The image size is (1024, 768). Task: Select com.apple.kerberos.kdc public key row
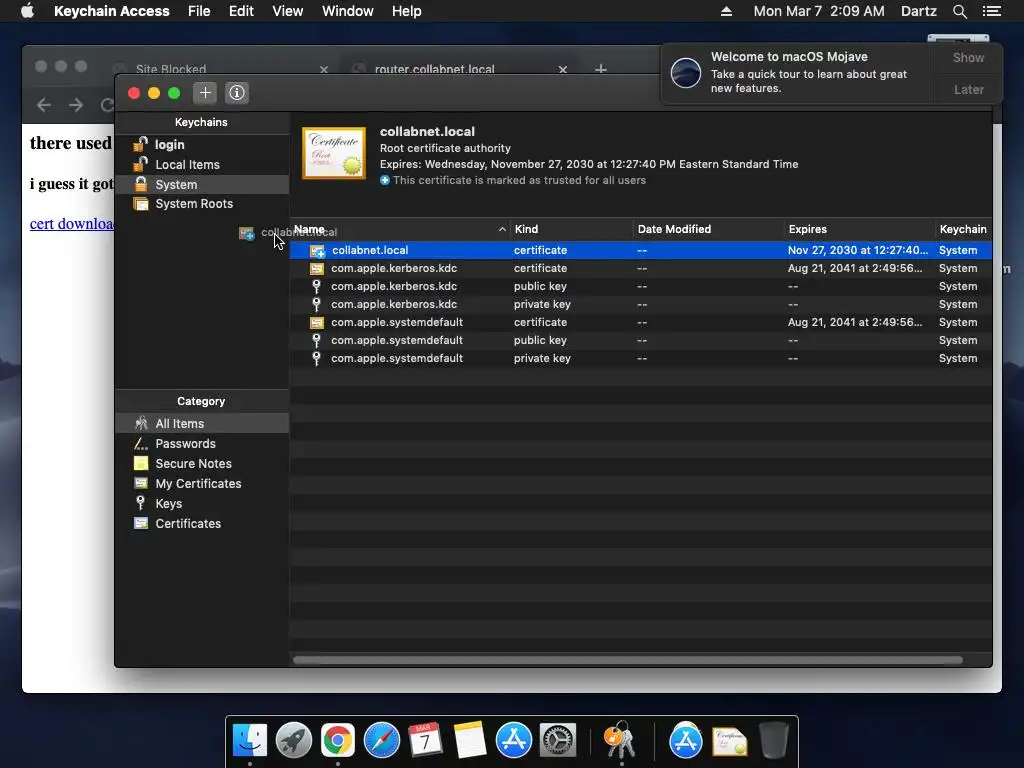click(641, 286)
